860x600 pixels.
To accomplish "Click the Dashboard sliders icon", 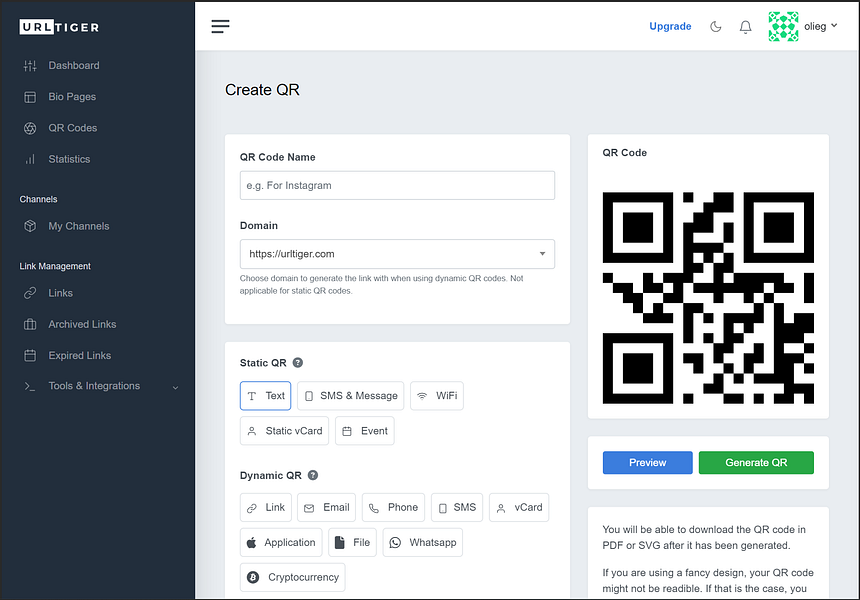I will tap(30, 66).
